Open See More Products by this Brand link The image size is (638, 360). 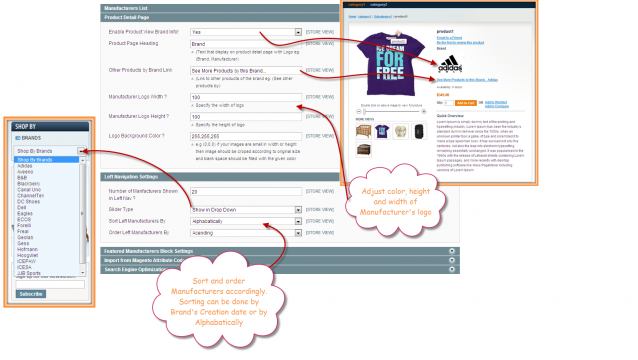pyautogui.click(x=467, y=80)
